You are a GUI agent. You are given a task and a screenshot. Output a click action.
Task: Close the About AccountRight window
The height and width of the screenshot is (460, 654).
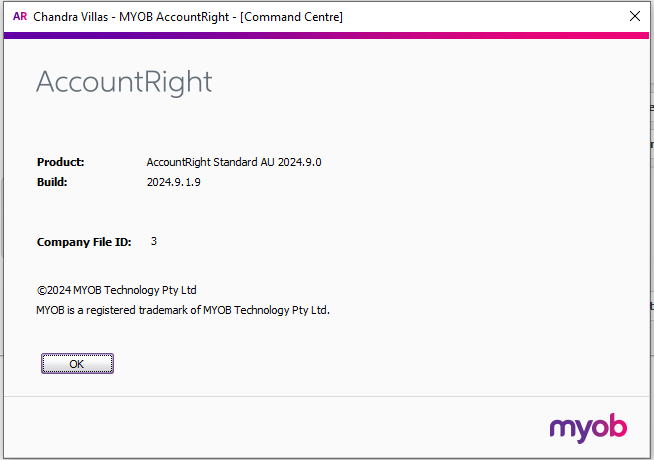click(x=633, y=16)
